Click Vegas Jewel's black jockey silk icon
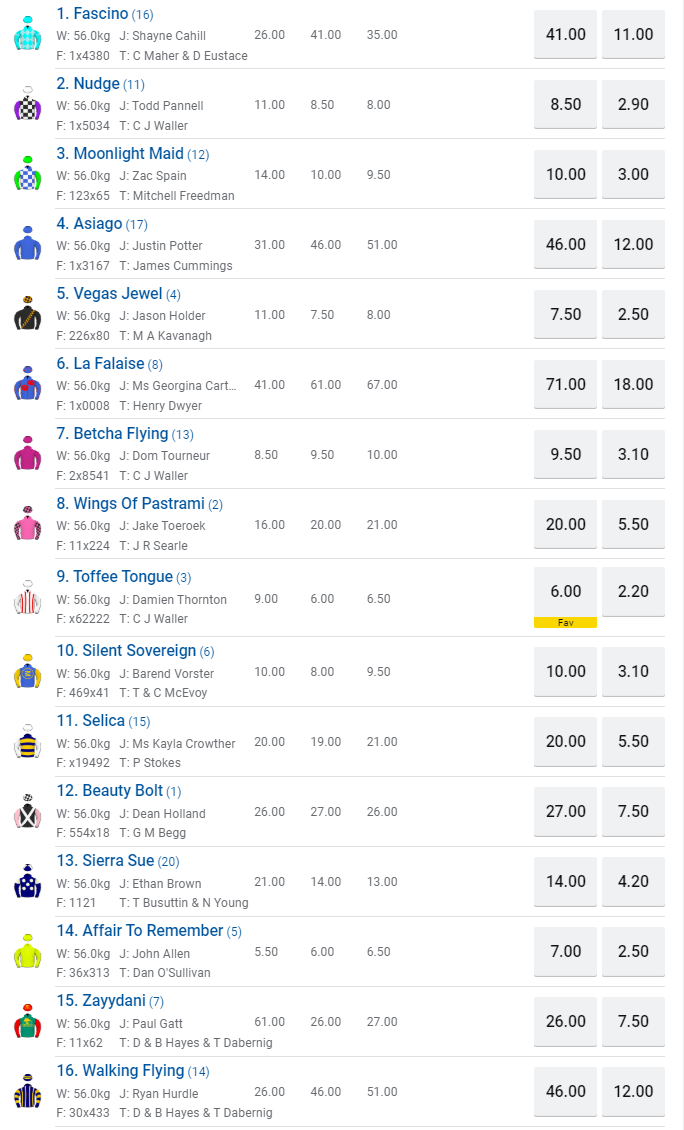This screenshot has height=1130, width=684. [27, 314]
